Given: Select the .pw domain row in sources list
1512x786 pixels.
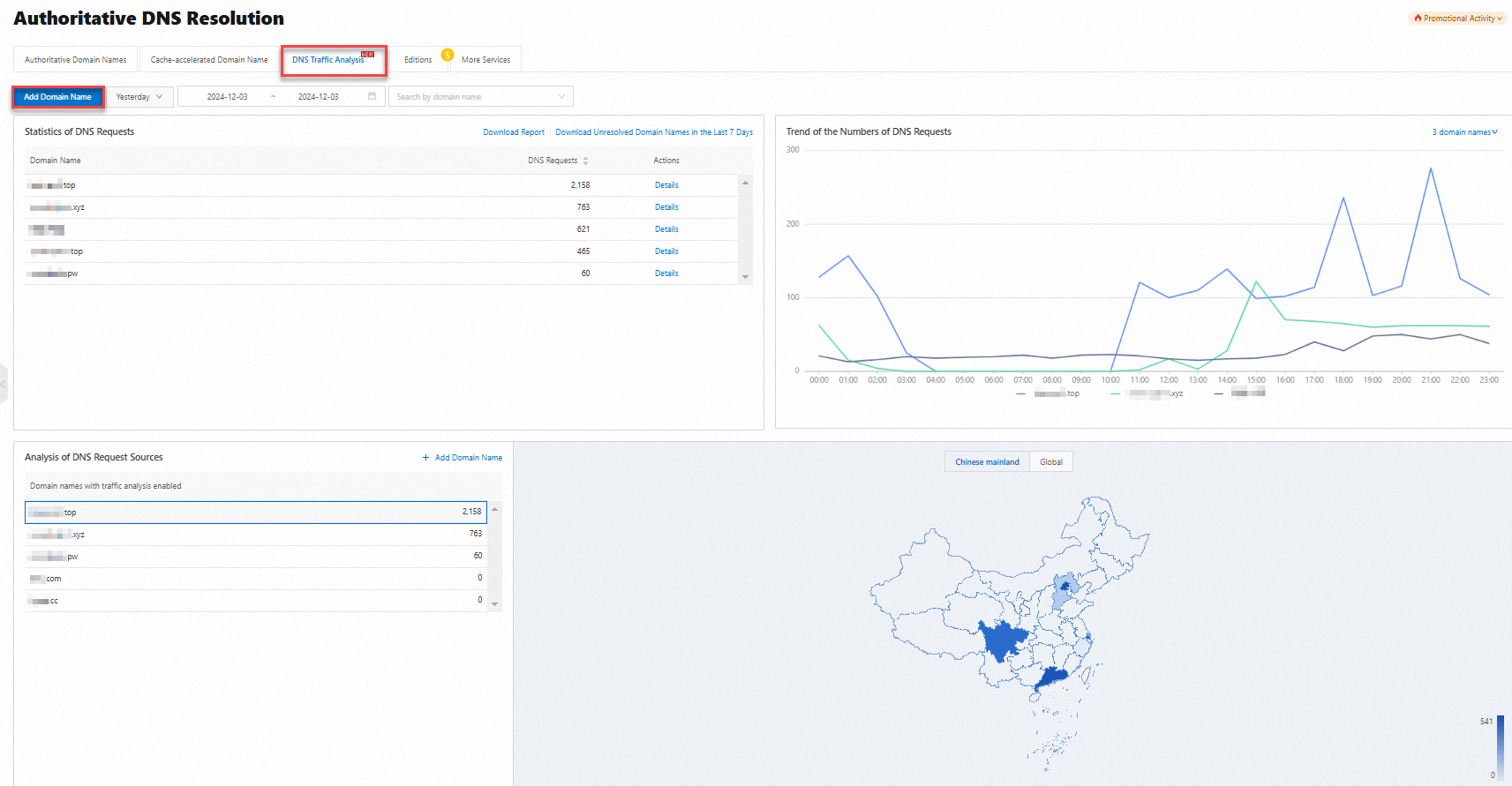Looking at the screenshot, I should (x=255, y=557).
